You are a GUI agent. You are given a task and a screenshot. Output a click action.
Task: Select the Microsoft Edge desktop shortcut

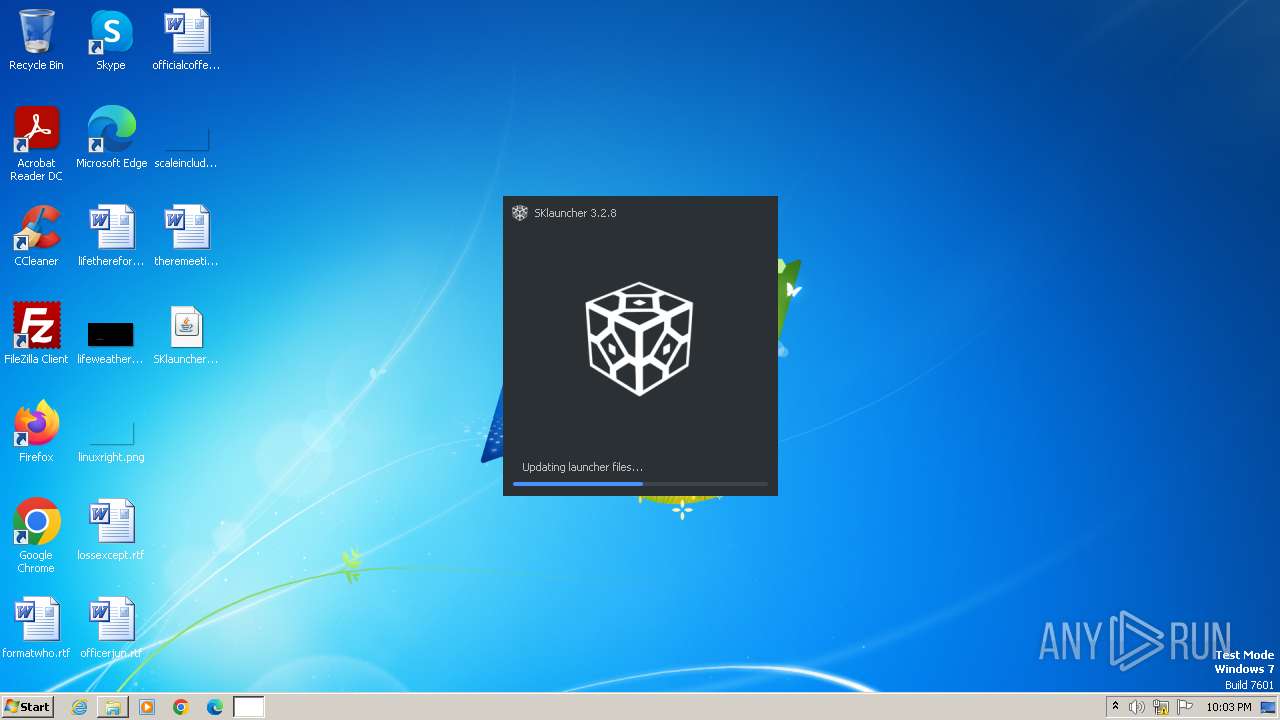111,137
